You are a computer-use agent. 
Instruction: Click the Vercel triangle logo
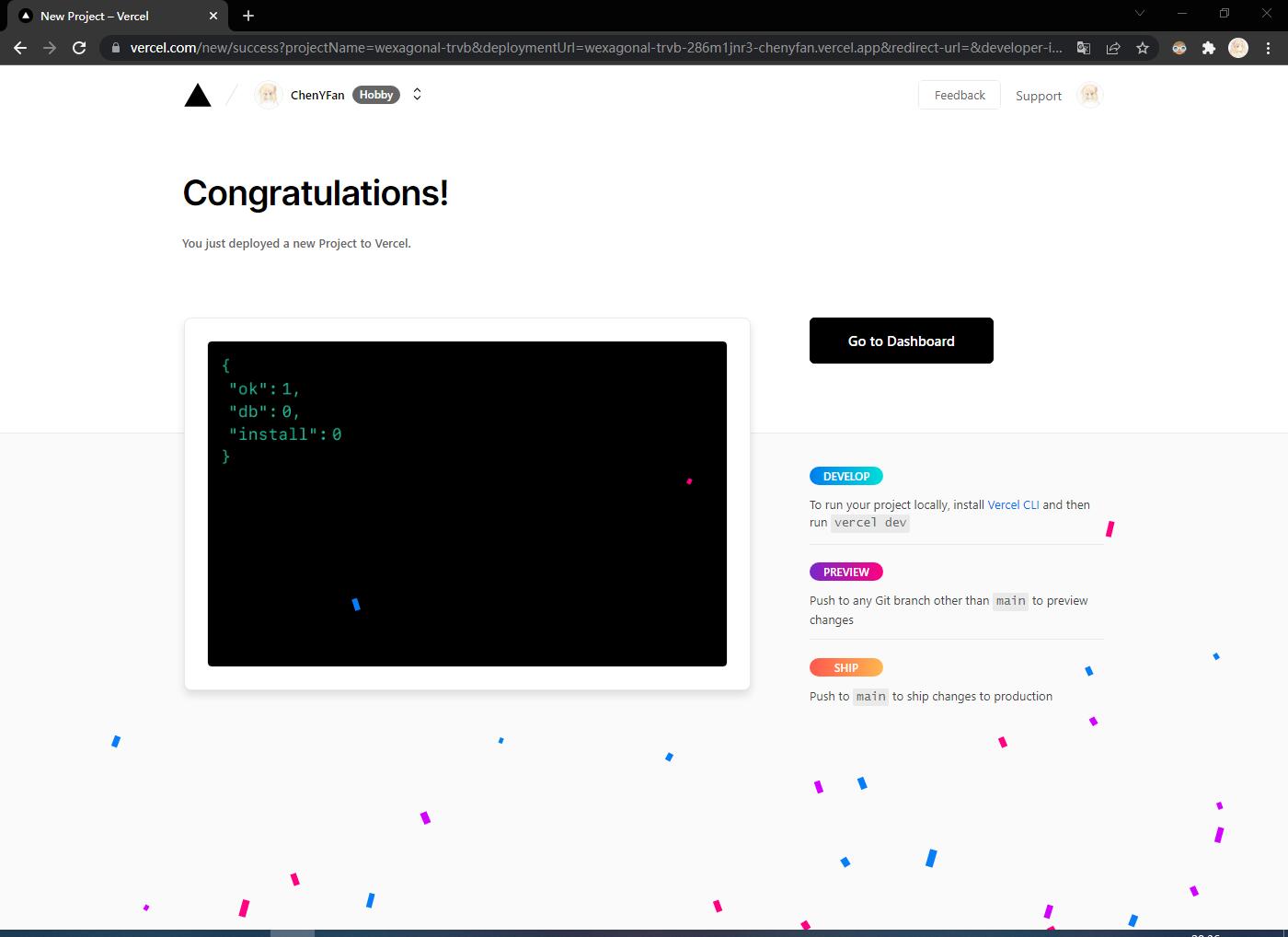198,95
